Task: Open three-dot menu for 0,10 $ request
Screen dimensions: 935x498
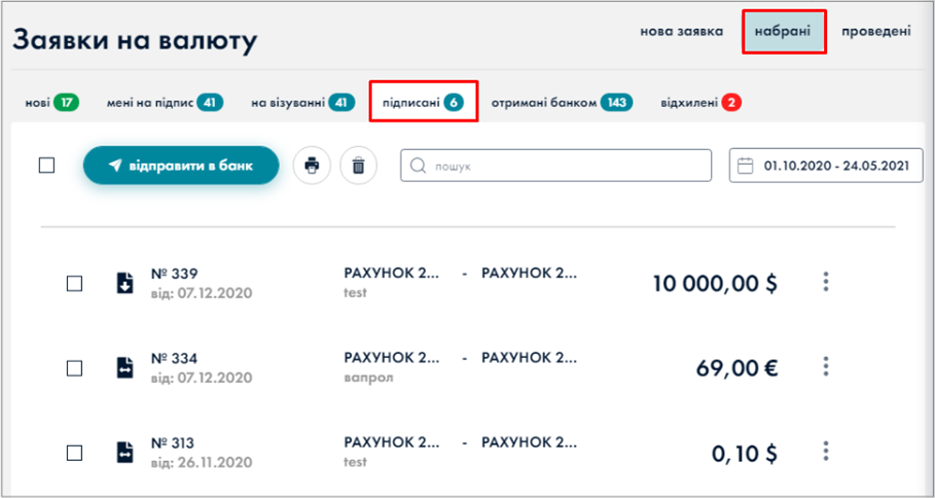Action: point(826,451)
